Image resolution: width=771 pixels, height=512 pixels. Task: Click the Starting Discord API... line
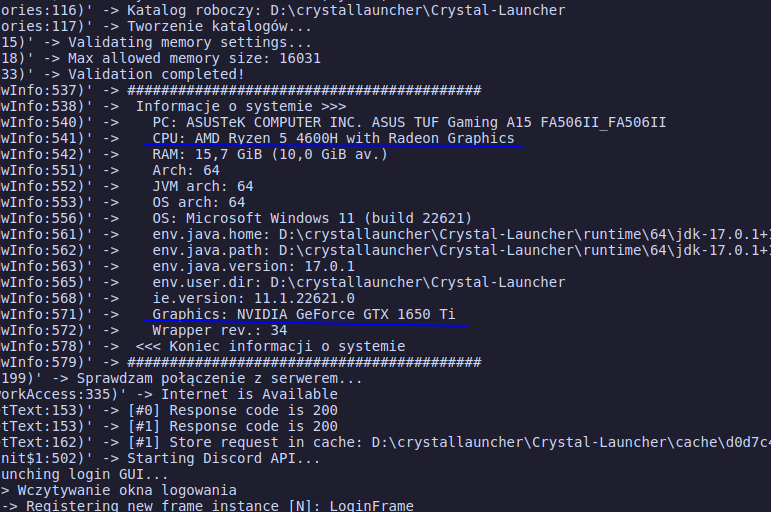224,458
